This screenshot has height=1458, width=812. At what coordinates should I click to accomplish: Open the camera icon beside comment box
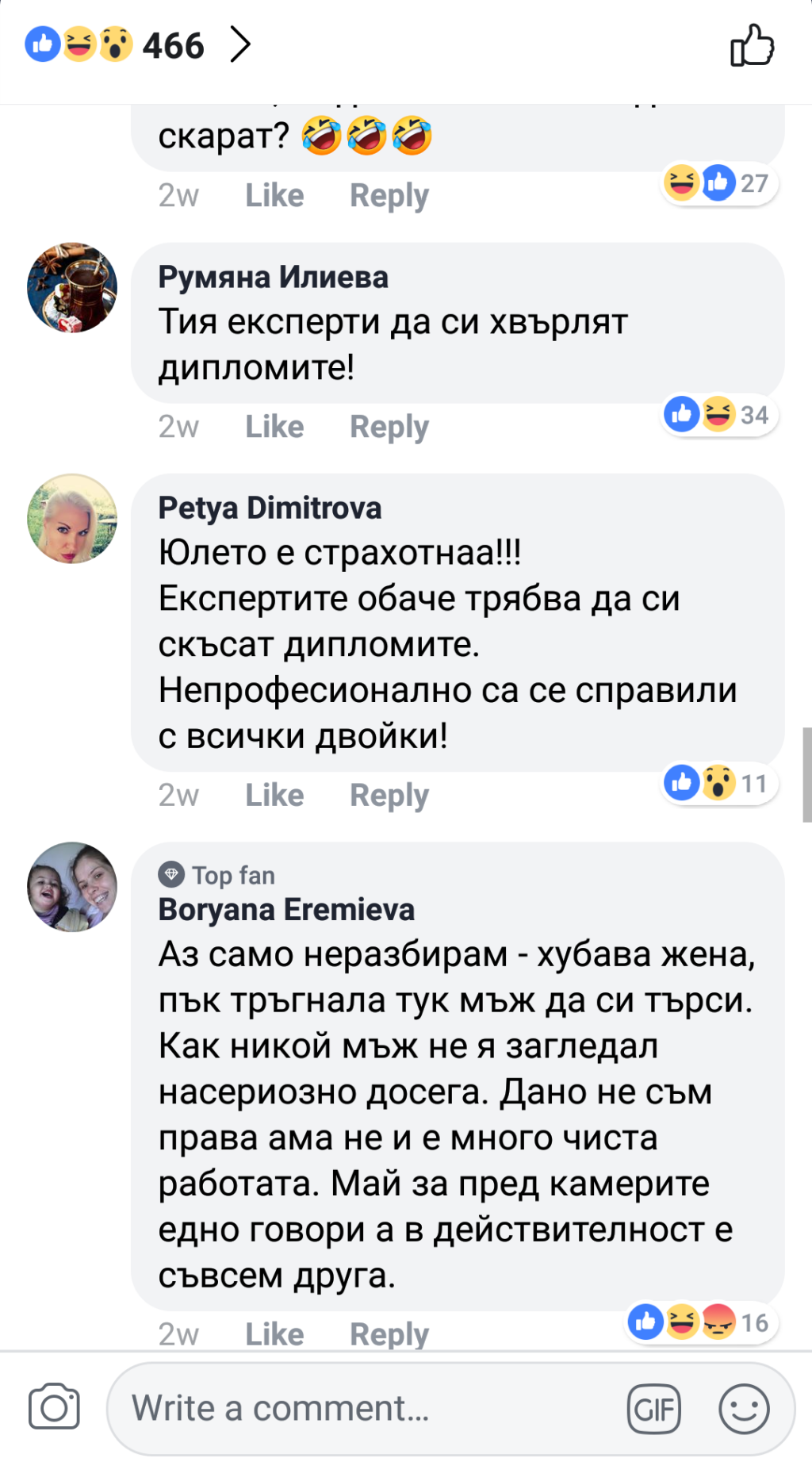pos(54,1407)
